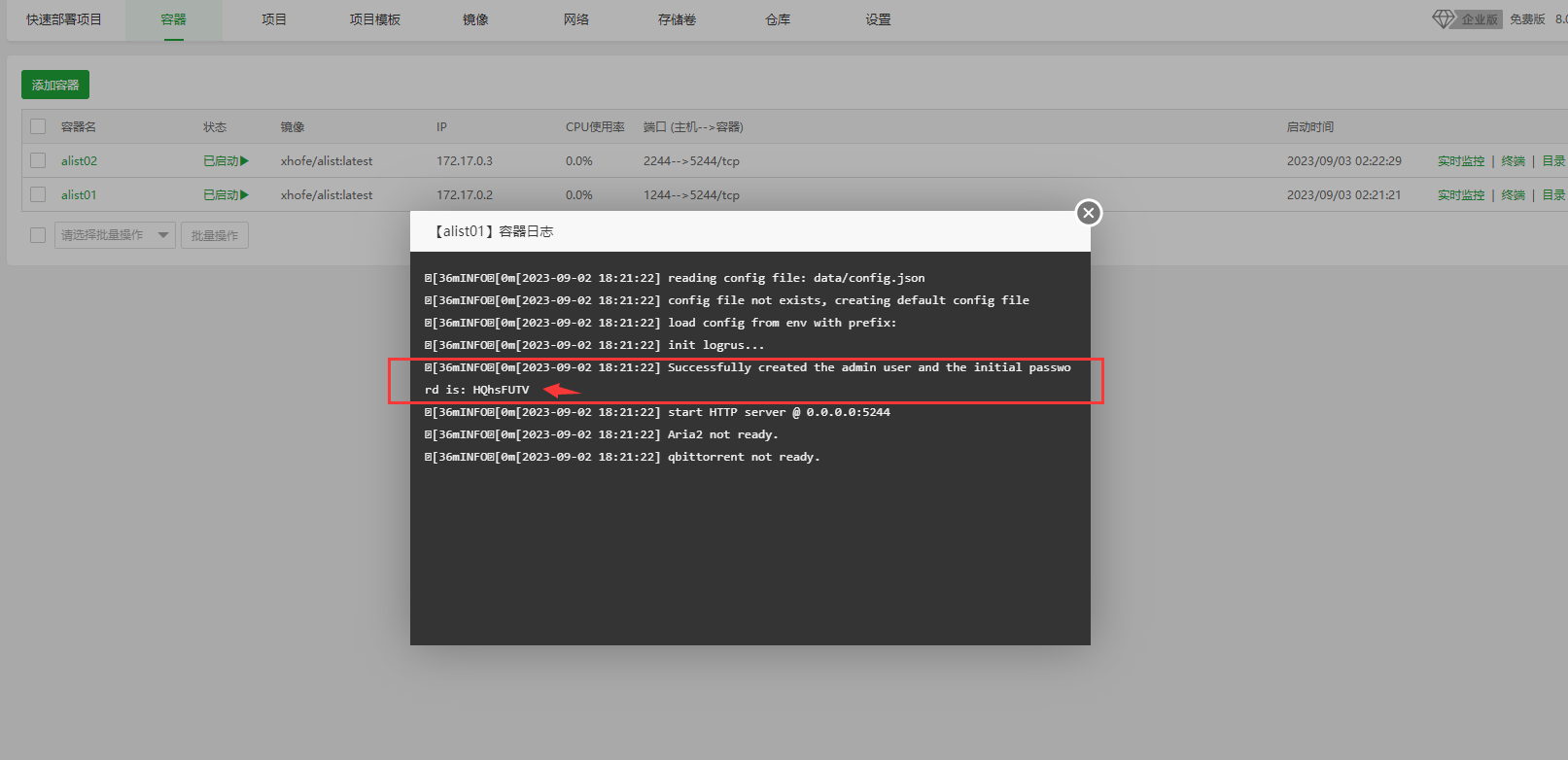Click the port 2244-->5244/tcp cell
Screen dimensions: 1568x760
691,161
